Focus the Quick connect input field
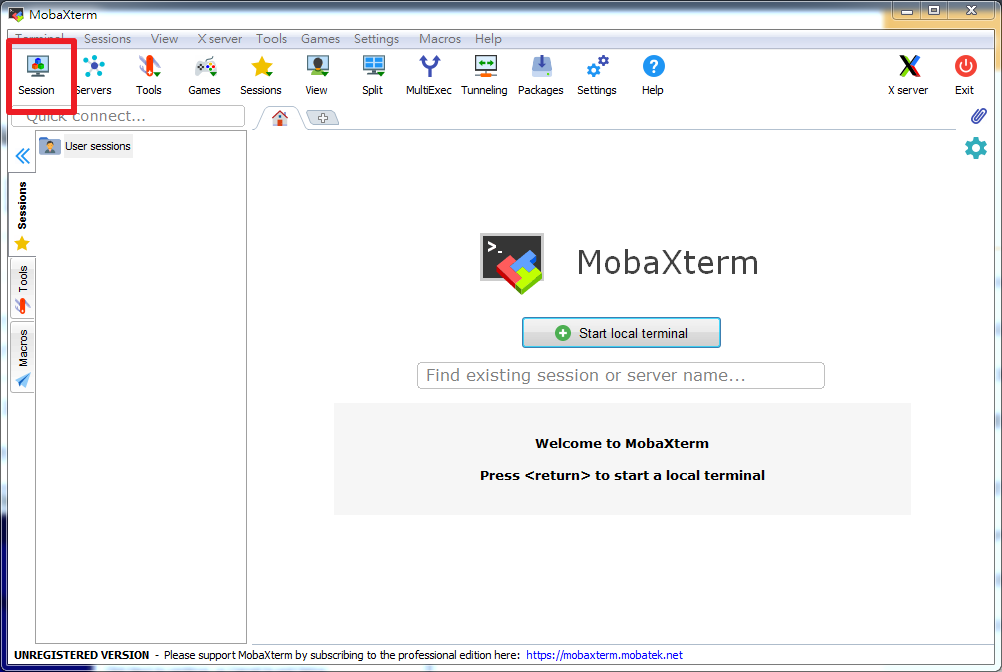This screenshot has height=672, width=1002. tap(128, 116)
